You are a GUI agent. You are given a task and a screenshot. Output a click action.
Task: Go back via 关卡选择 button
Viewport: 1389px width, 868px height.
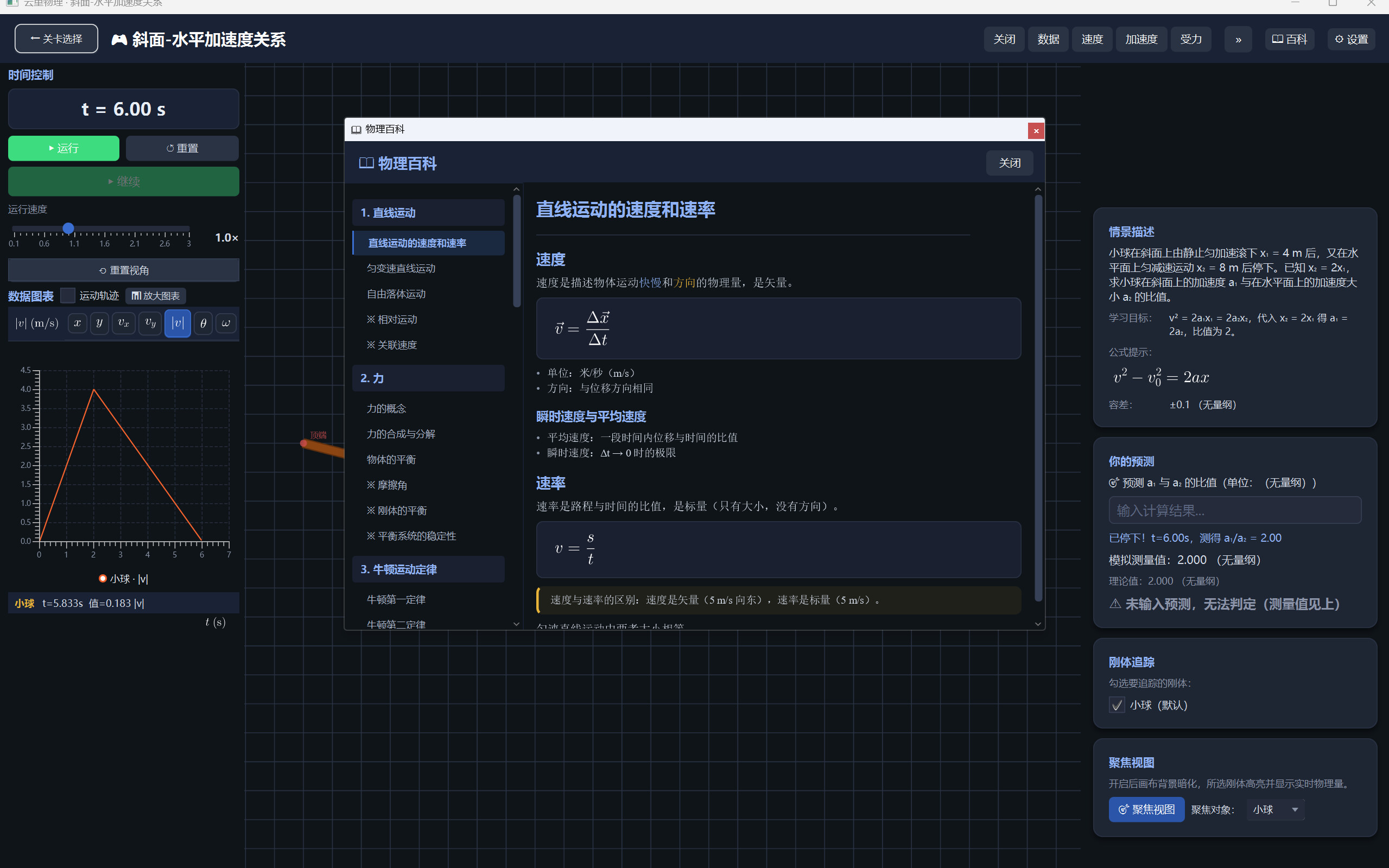point(56,39)
